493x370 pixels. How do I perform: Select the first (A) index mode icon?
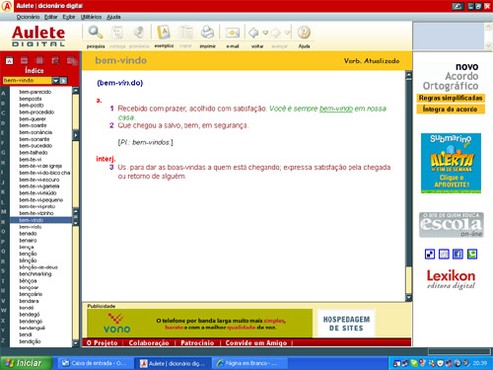click(9, 61)
